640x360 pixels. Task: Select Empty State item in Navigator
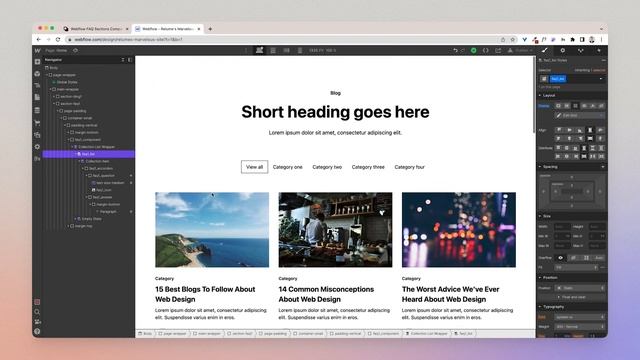click(x=91, y=219)
